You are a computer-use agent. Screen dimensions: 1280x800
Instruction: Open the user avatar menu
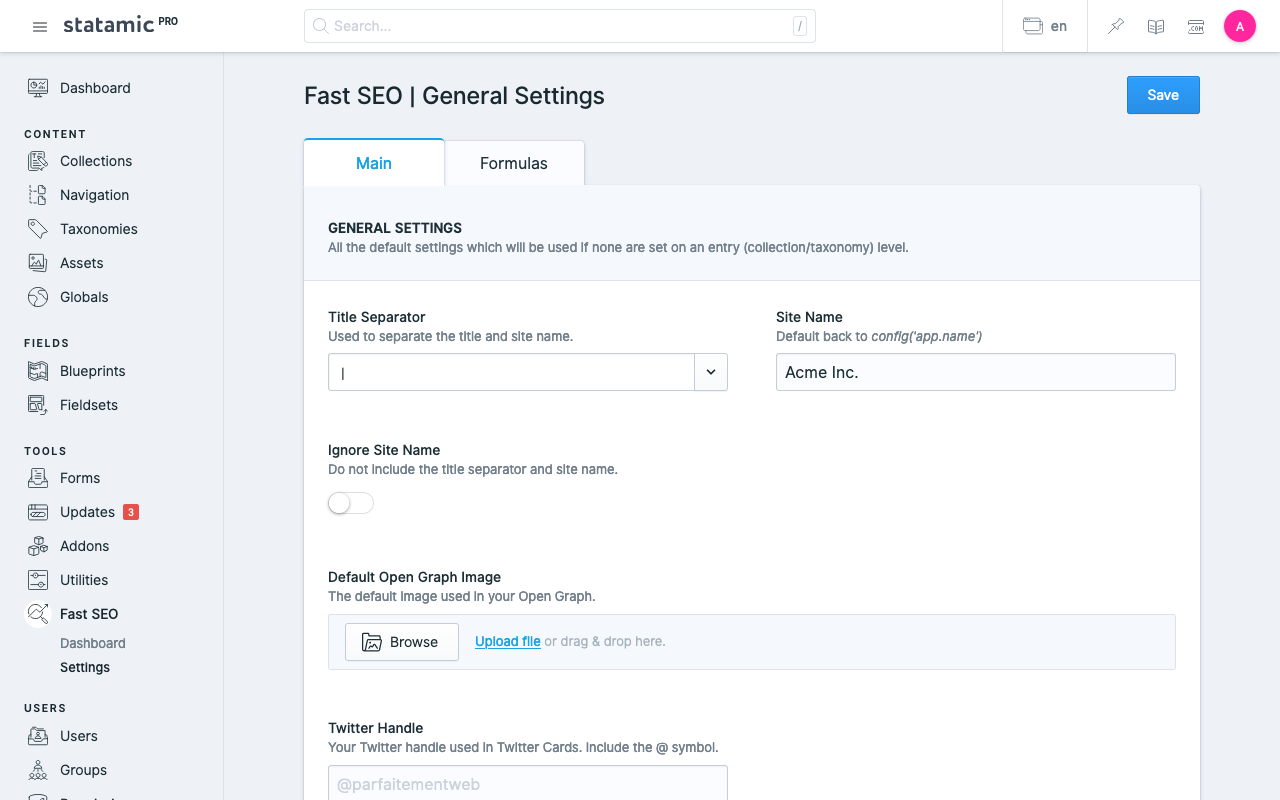(1240, 27)
